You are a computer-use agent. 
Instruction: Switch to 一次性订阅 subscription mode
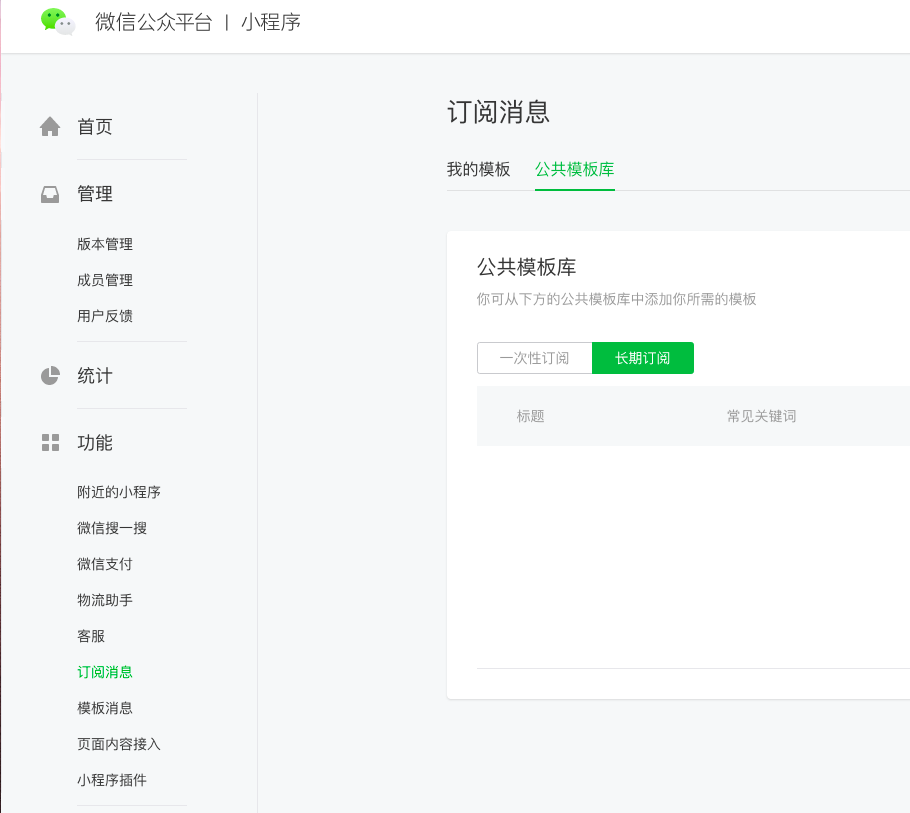coord(534,357)
